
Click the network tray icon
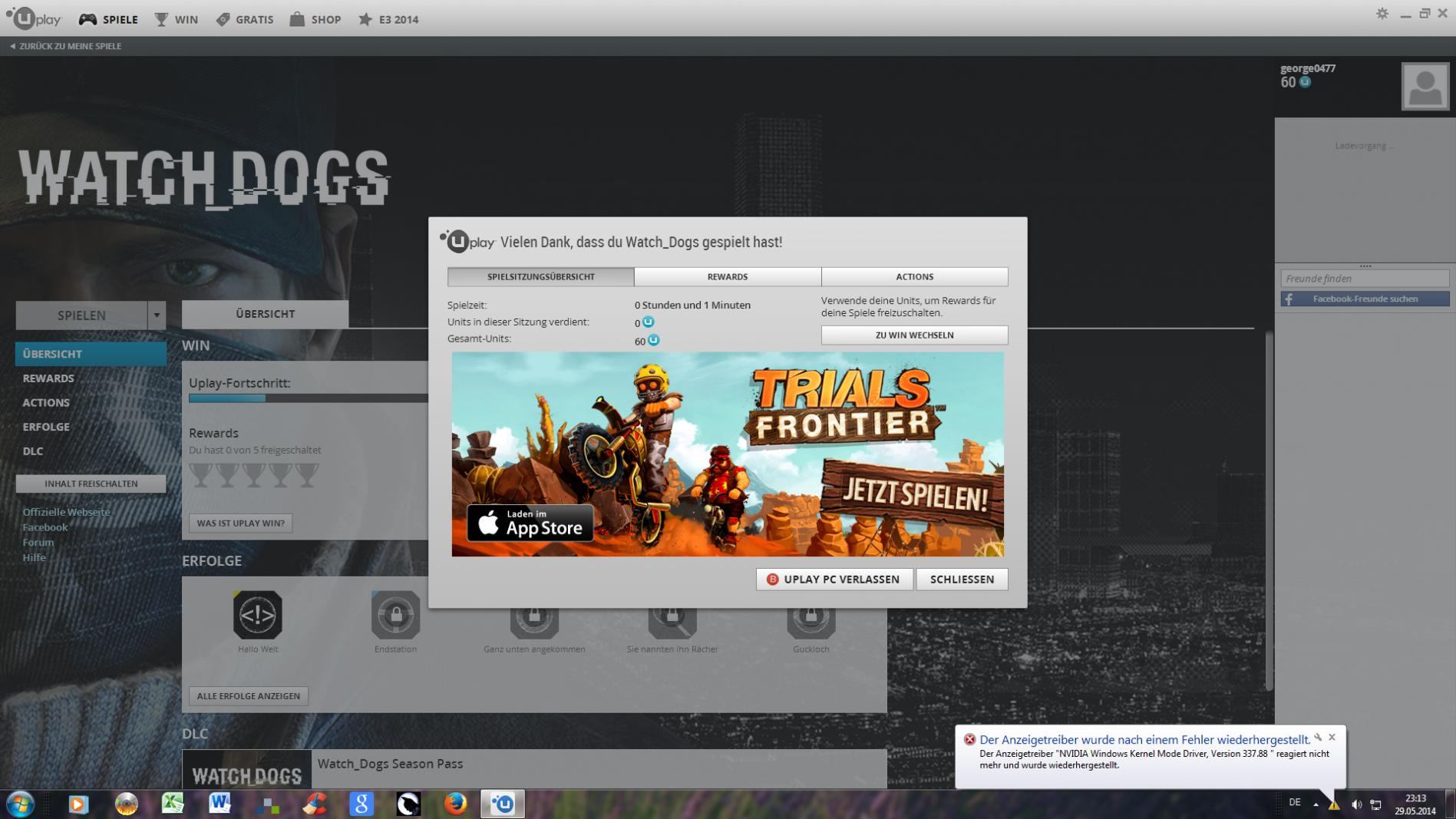(x=1375, y=804)
